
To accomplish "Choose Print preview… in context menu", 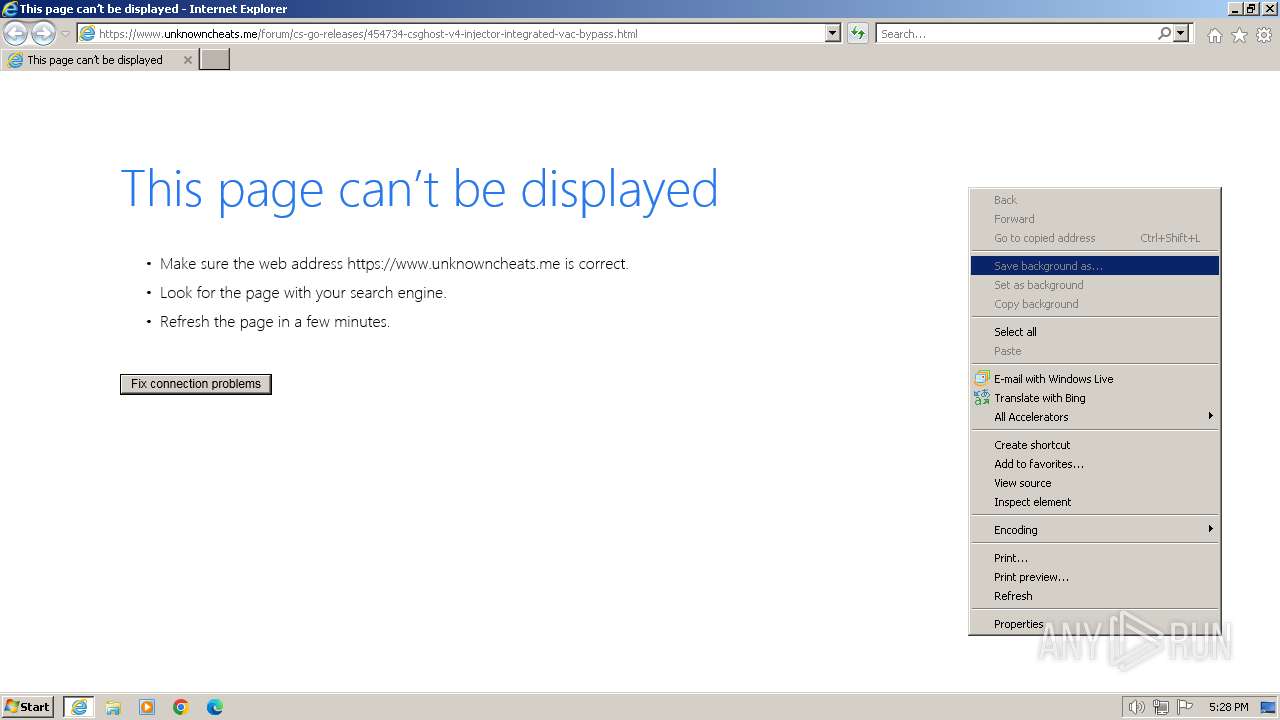I will 1095,577.
